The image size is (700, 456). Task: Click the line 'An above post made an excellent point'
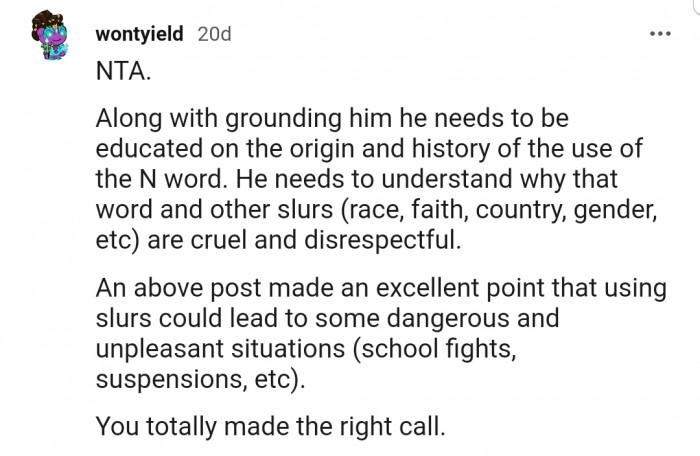pos(381,288)
